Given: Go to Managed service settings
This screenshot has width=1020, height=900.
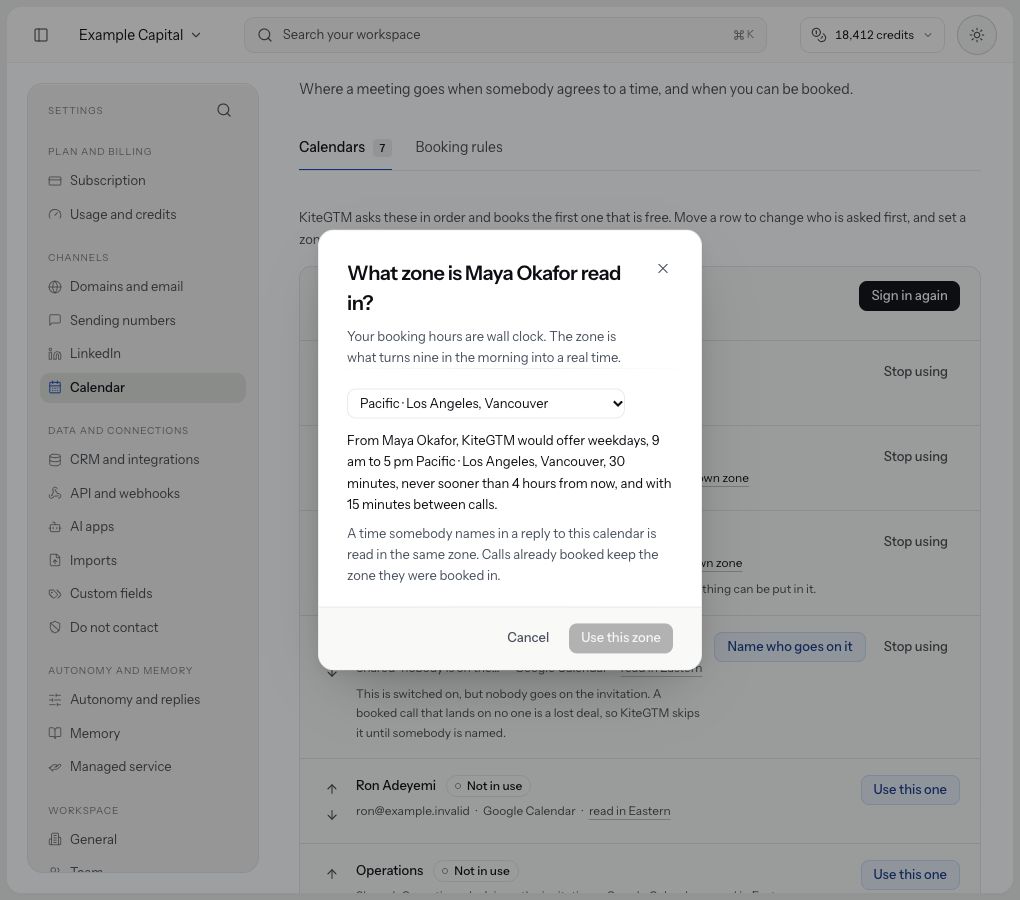Looking at the screenshot, I should click(x=143, y=767).
